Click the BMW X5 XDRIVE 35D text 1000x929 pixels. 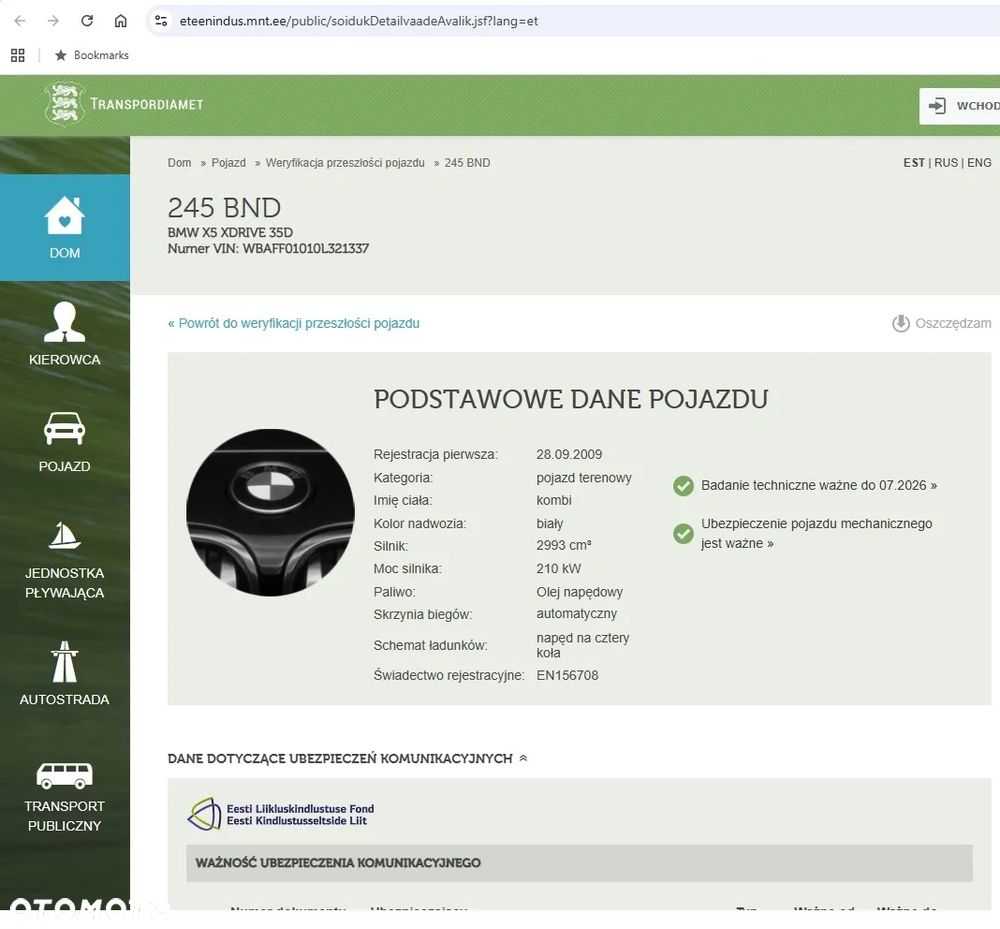click(x=230, y=232)
